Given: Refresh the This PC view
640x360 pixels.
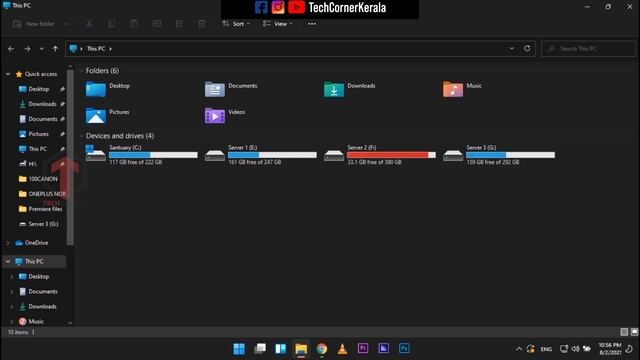Looking at the screenshot, I should [x=527, y=48].
